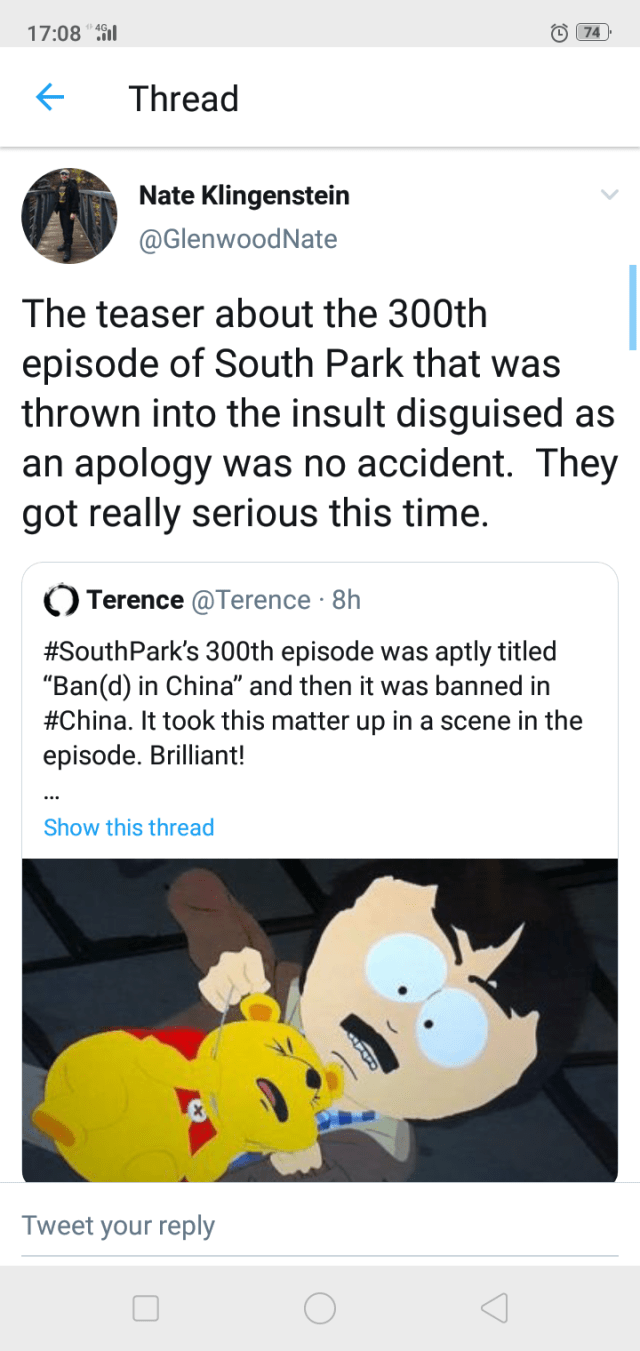
Task: Tap the 4G signal strength icon
Action: (x=105, y=32)
